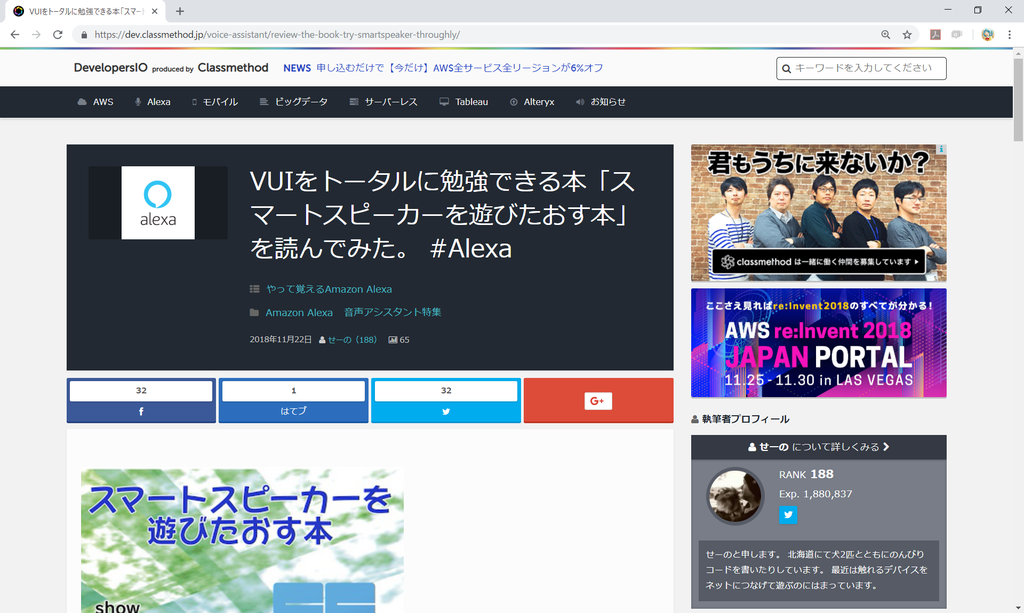Viewport: 1024px width, 613px height.
Task: Click the browser forward arrow
Action: 36,35
